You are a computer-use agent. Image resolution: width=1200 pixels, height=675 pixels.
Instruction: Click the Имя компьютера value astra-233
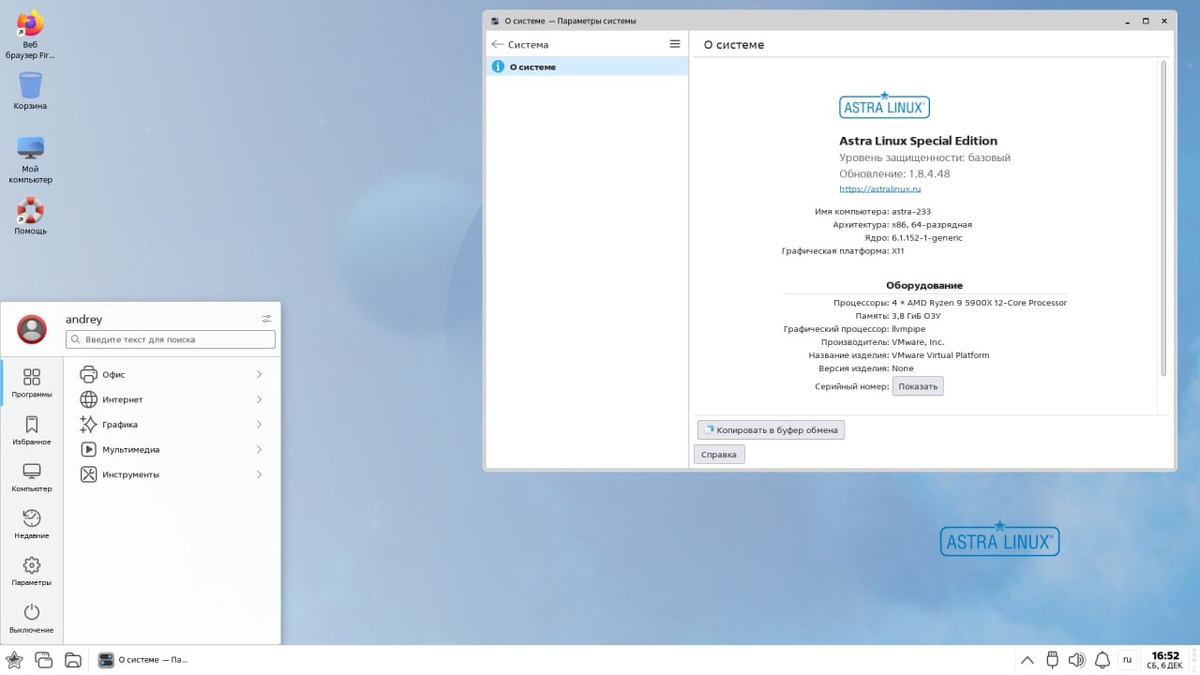click(911, 212)
